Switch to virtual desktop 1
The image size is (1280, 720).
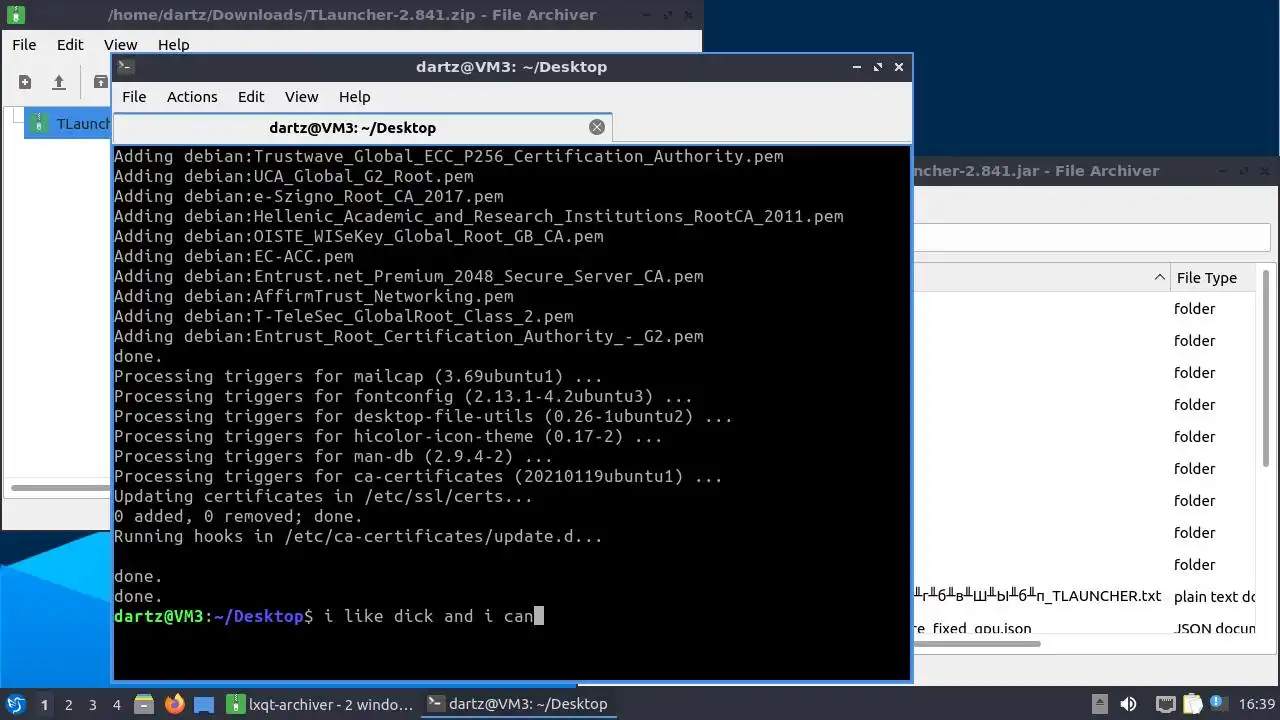coord(44,704)
